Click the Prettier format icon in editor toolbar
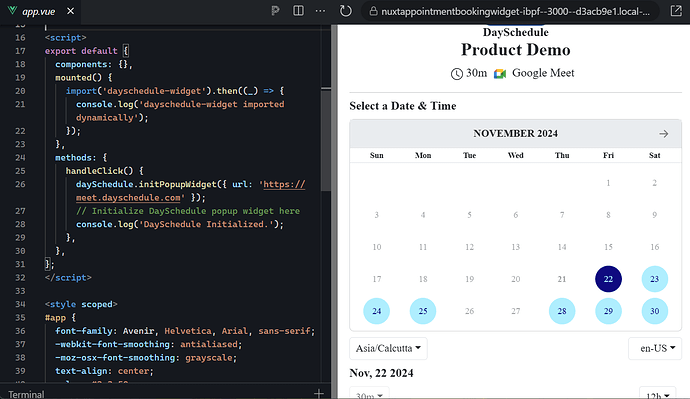The height and width of the screenshot is (399, 690). [x=275, y=11]
